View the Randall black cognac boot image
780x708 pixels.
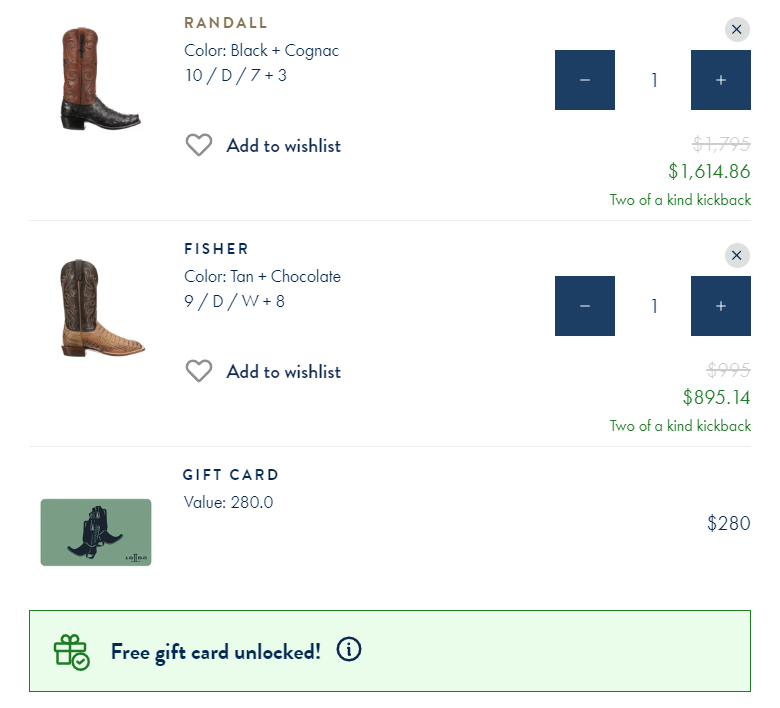point(100,80)
